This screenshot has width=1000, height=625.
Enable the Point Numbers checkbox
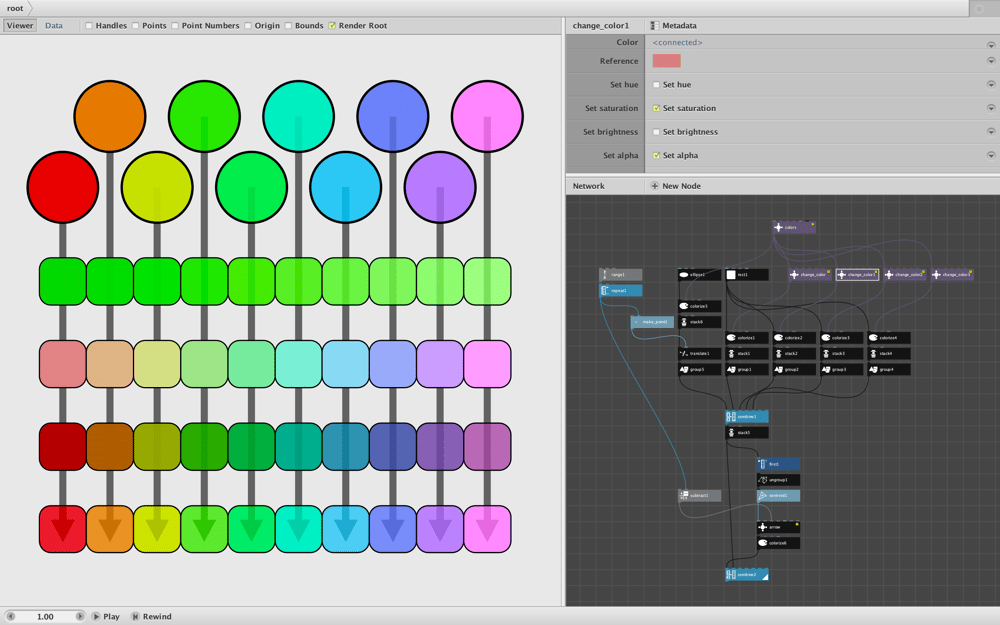[175, 26]
